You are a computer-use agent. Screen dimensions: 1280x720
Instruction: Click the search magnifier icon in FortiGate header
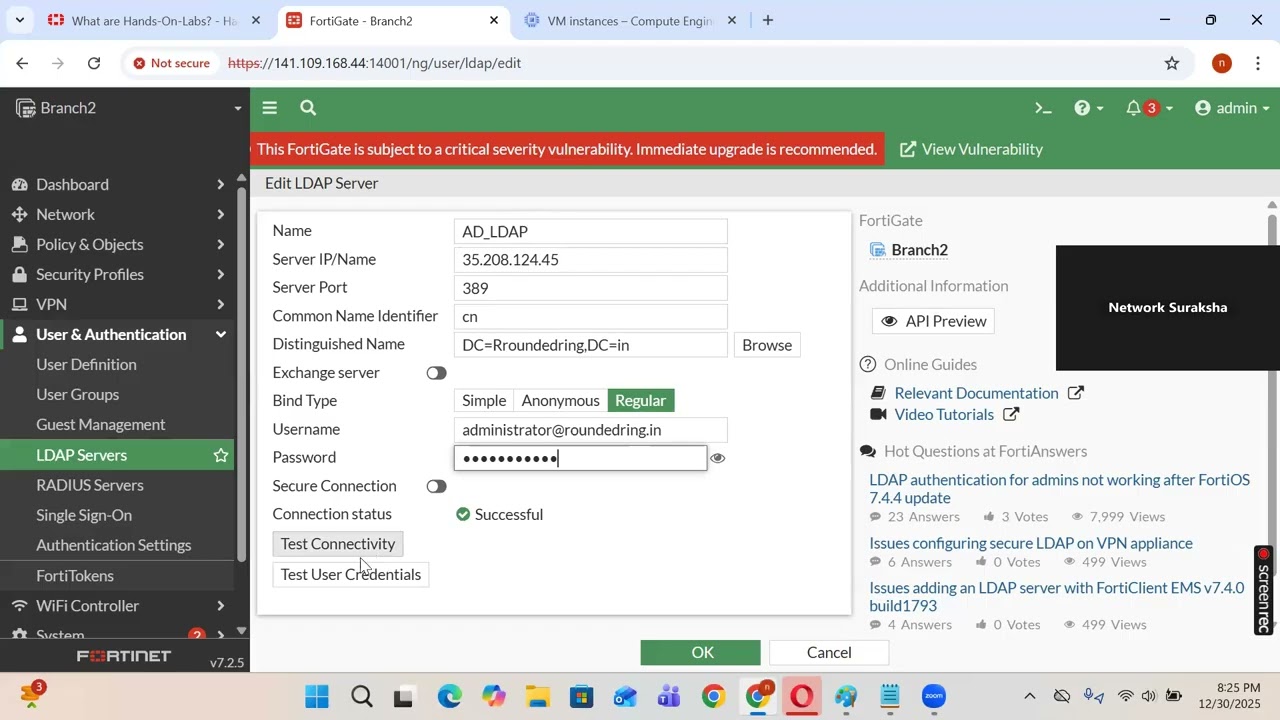point(308,108)
